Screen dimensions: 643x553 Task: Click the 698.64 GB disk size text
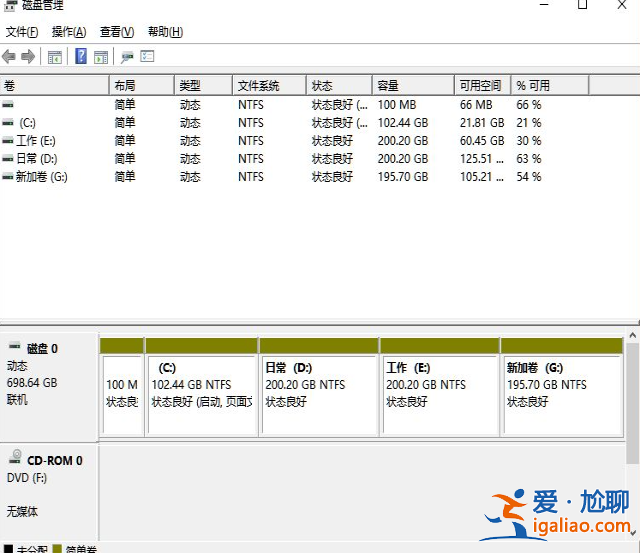pos(32,382)
